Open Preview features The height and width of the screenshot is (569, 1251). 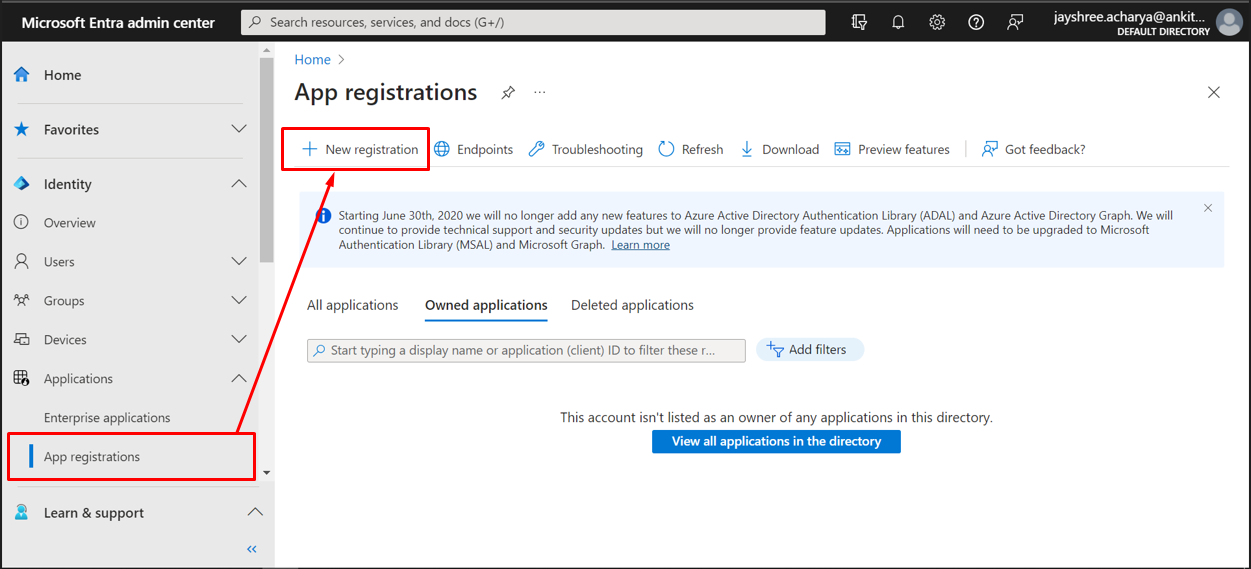pyautogui.click(x=892, y=149)
